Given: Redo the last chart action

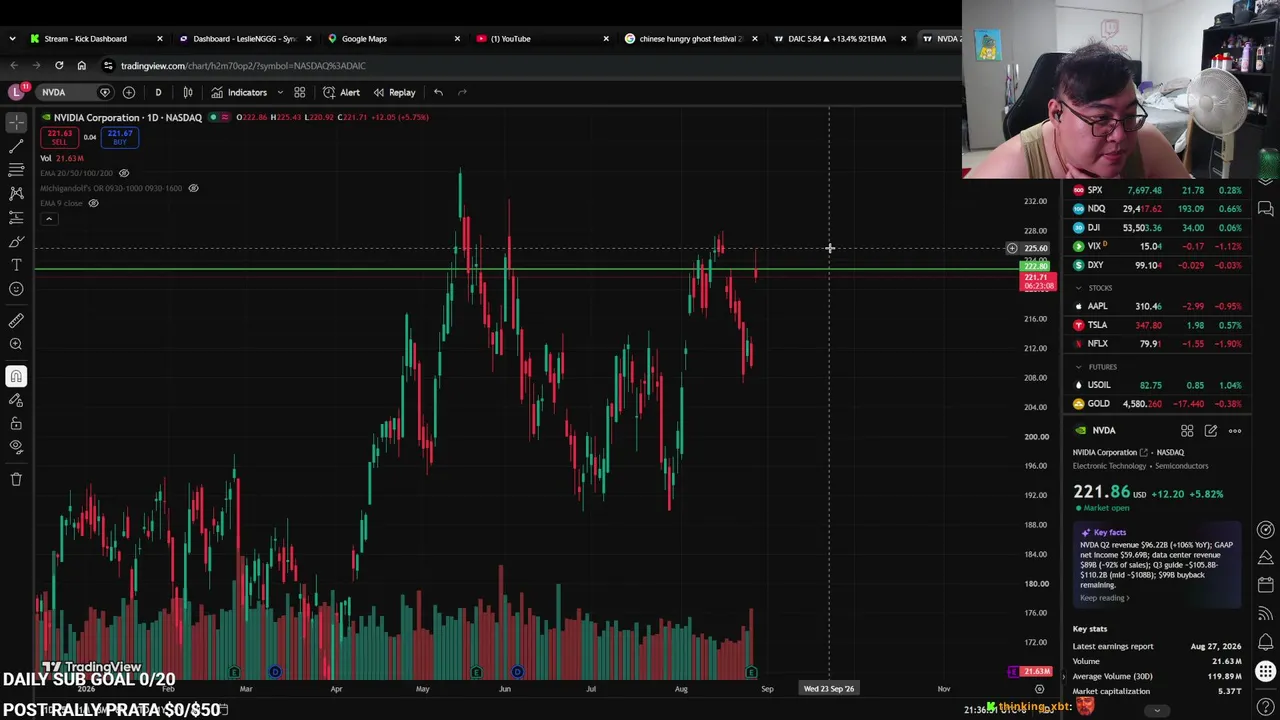Looking at the screenshot, I should click(462, 92).
